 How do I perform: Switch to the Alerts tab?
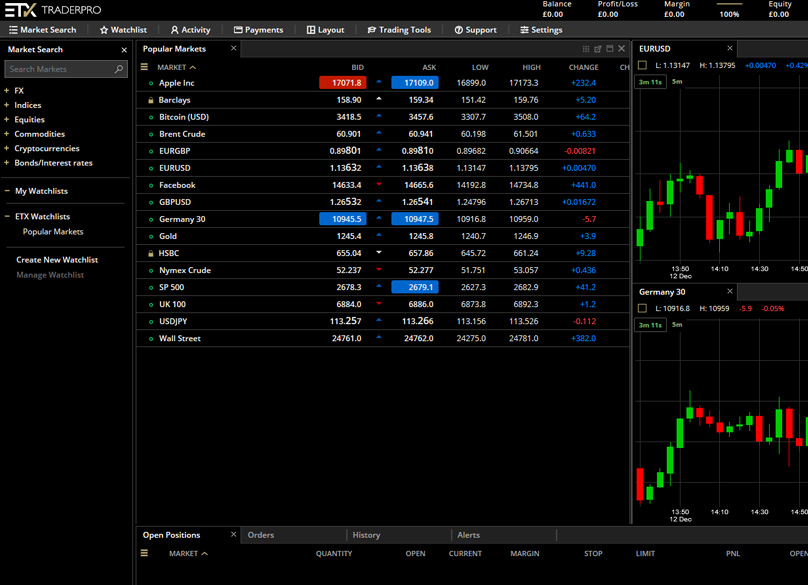tap(468, 535)
